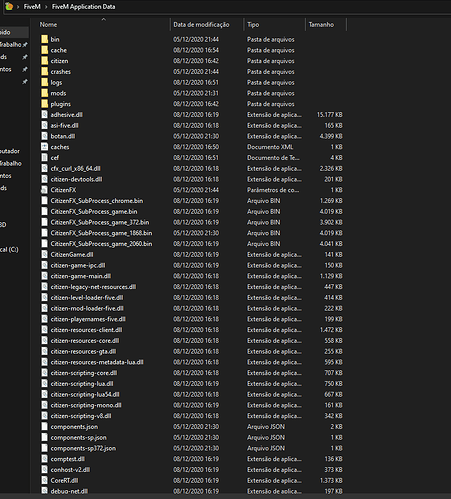This screenshot has width=451, height=499.
Task: Select the botan.dll file icon
Action: click(x=45, y=136)
